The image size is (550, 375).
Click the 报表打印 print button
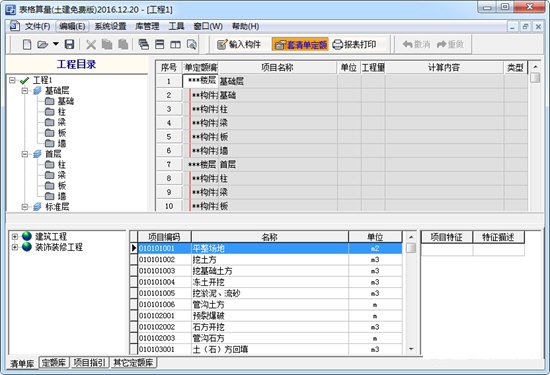[x=354, y=45]
